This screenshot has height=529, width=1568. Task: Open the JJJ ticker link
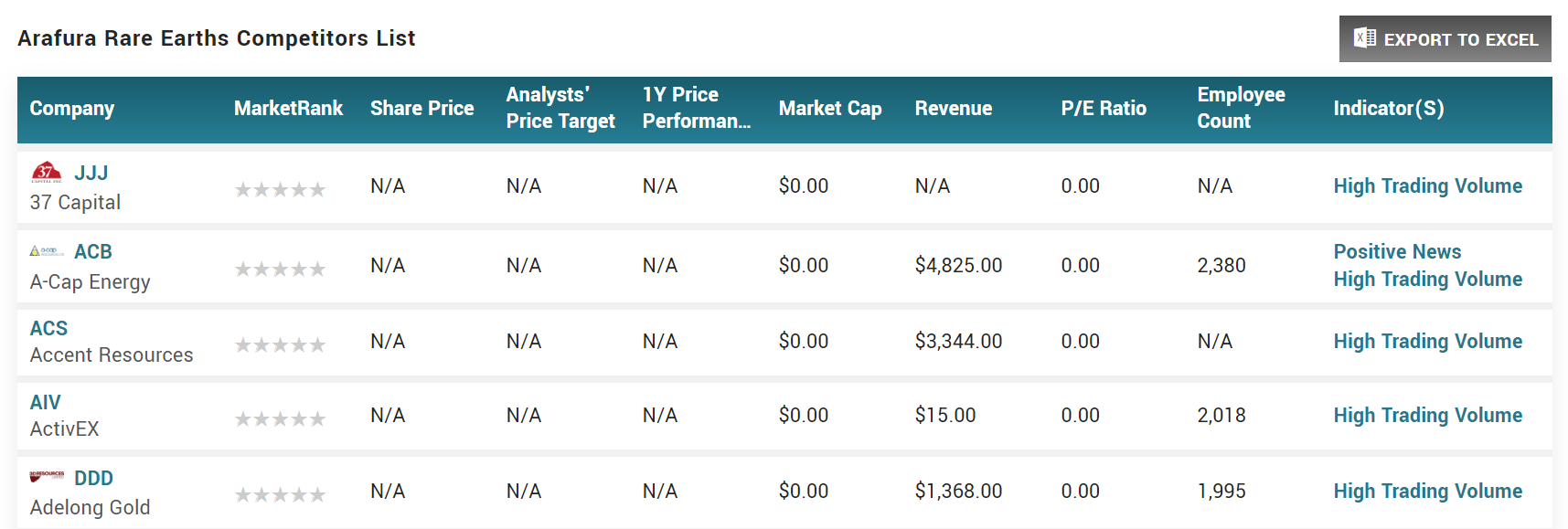click(x=91, y=173)
